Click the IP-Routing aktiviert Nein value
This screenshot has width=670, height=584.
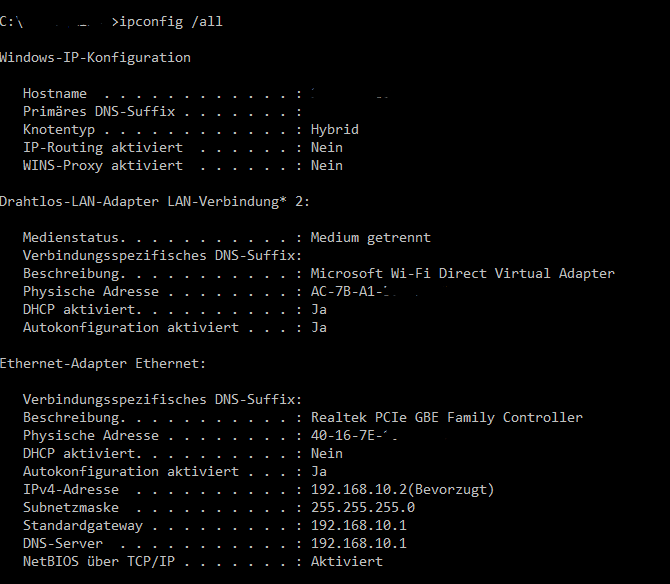click(326, 147)
